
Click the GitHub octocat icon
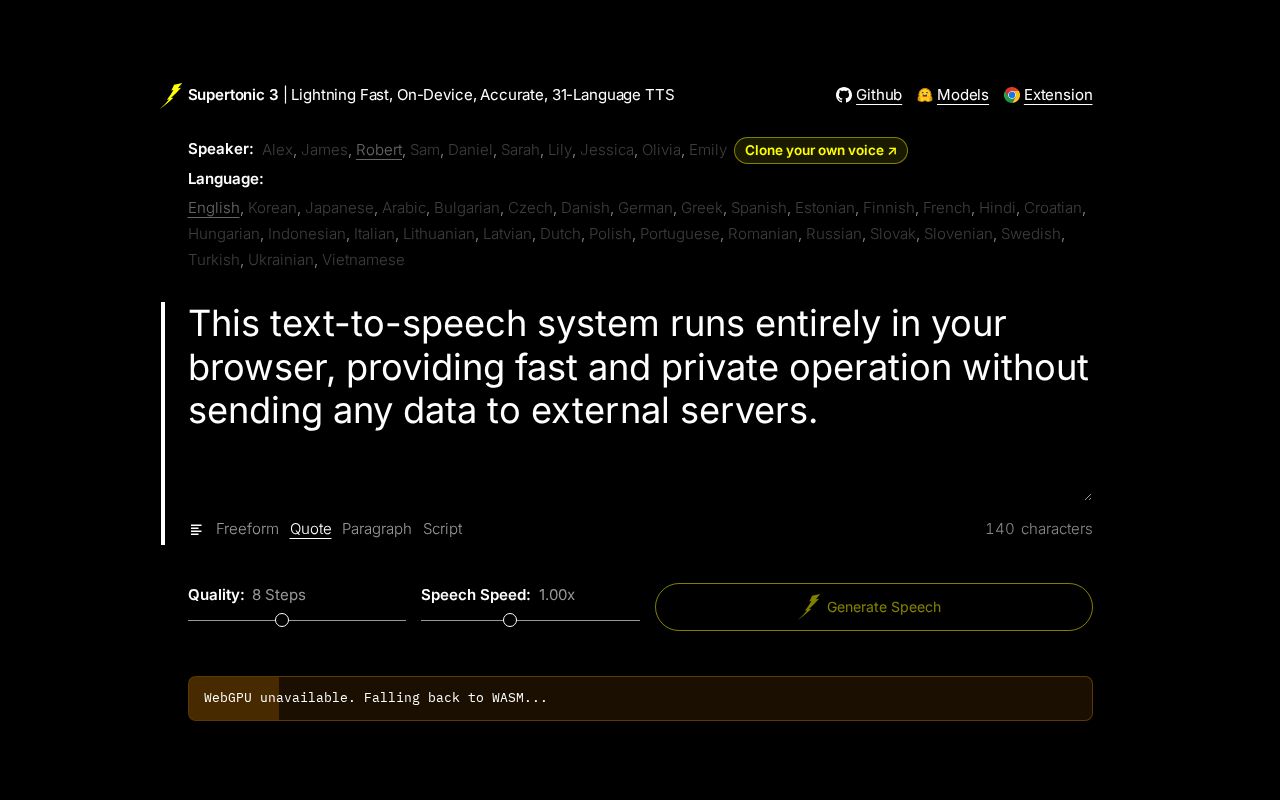pyautogui.click(x=844, y=95)
